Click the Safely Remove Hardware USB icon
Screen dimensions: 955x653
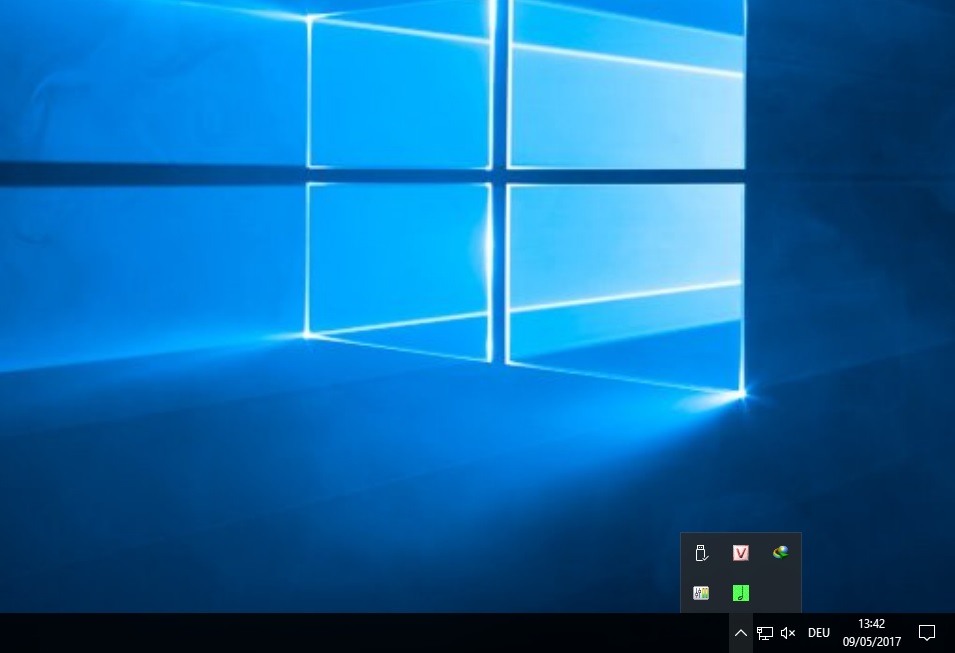click(x=701, y=553)
